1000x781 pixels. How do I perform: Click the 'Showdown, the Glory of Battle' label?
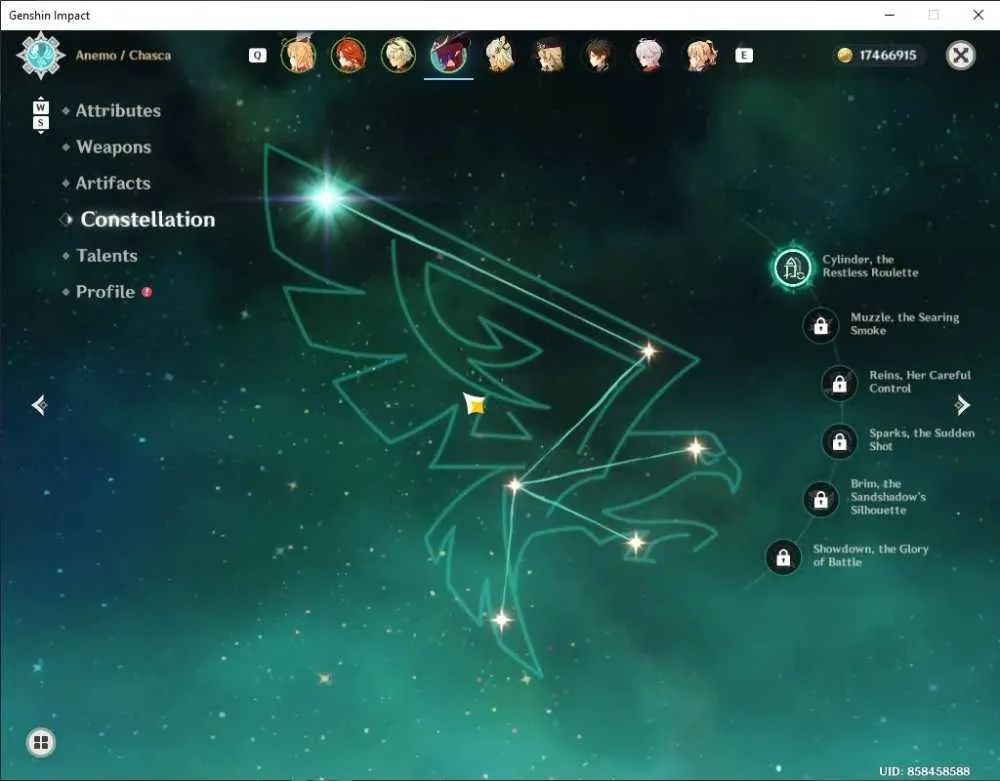click(x=871, y=555)
